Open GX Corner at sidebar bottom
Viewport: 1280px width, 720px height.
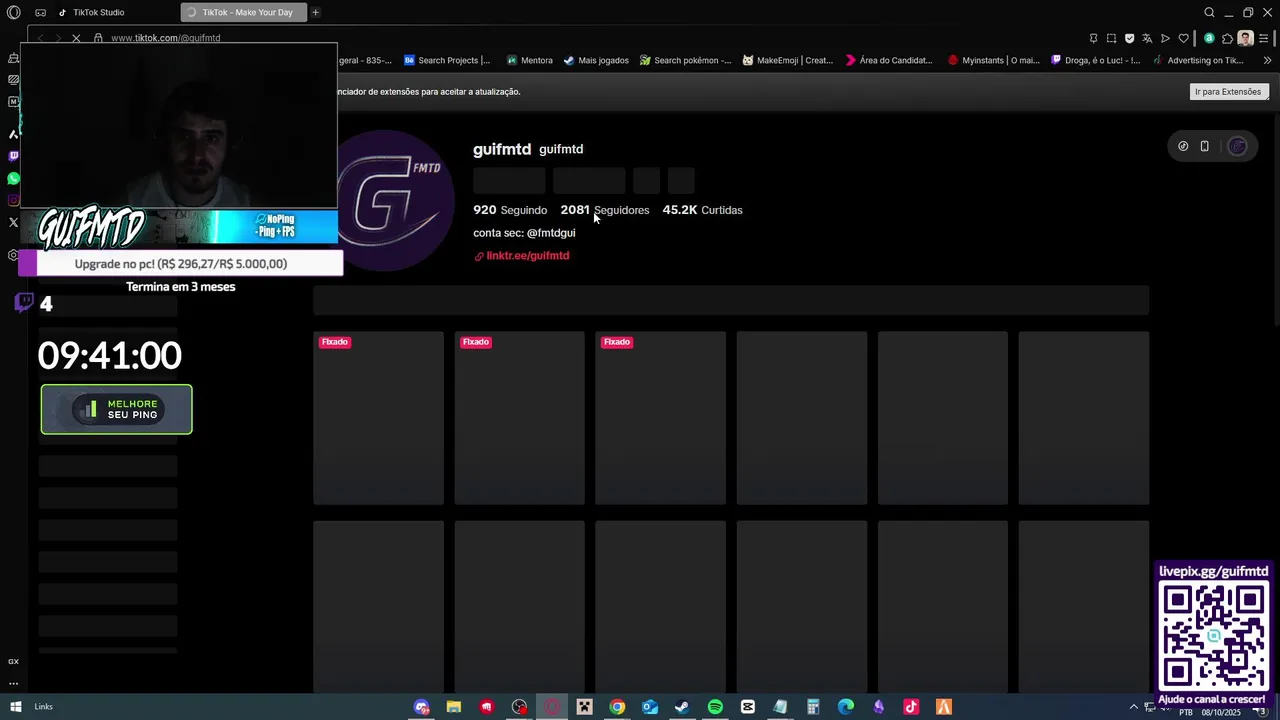pos(13,661)
